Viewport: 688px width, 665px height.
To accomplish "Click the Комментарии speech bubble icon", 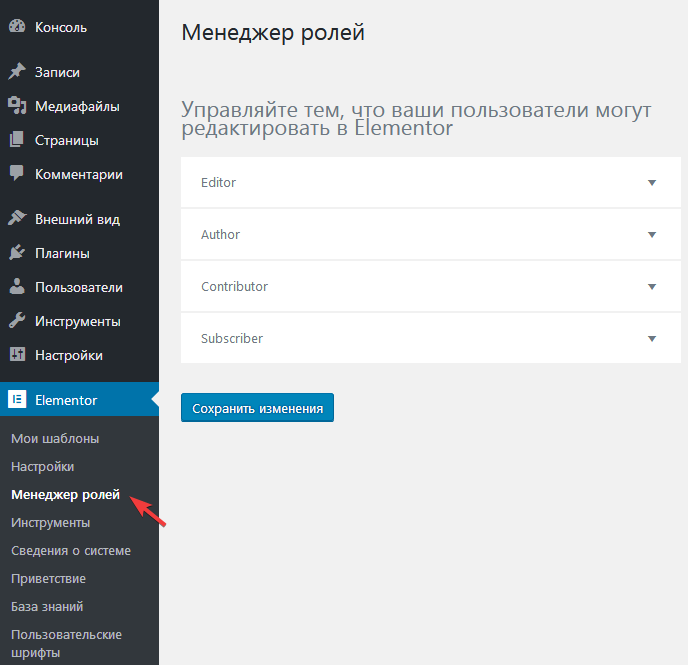I will 17,174.
